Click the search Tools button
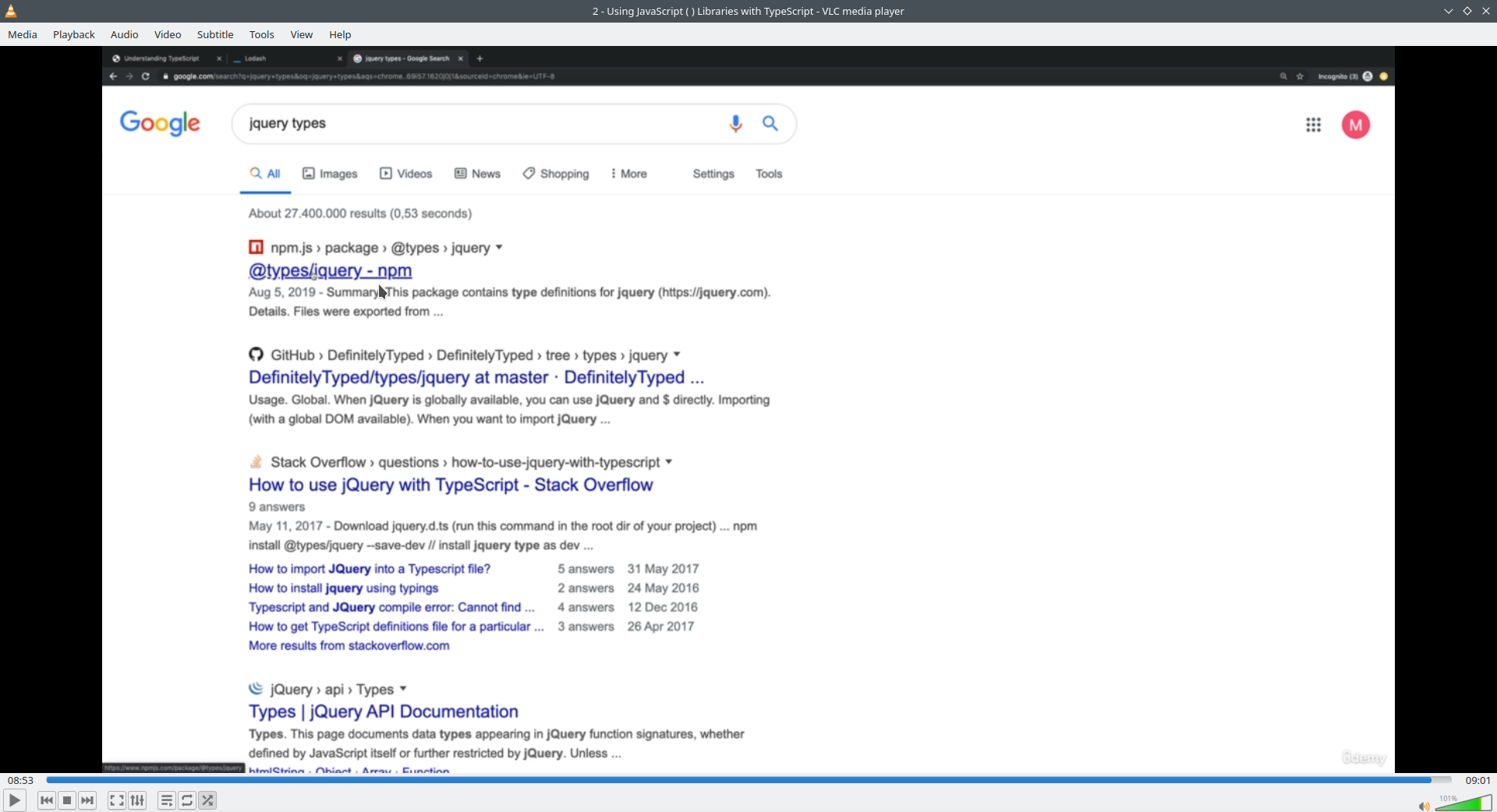1497x812 pixels. pos(769,174)
